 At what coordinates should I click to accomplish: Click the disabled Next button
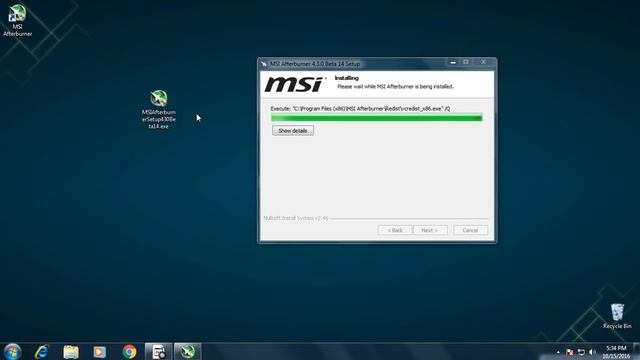pos(430,230)
